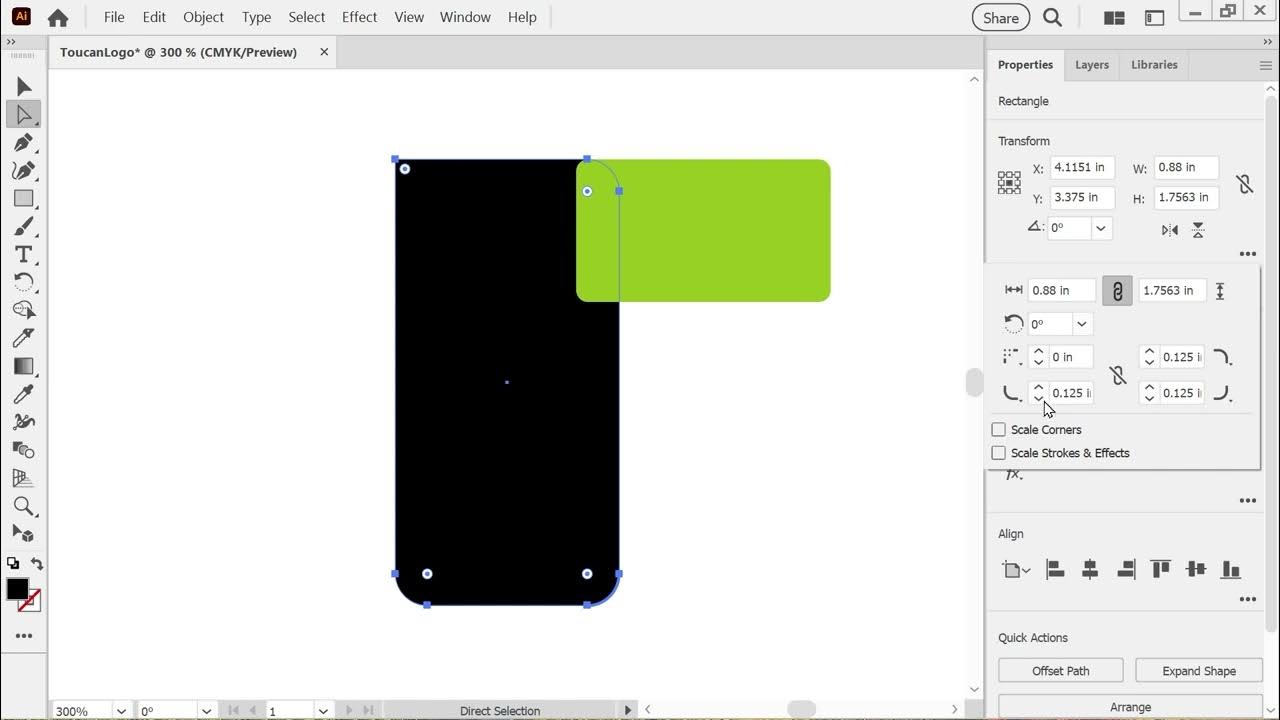The image size is (1280, 720).
Task: Click the Flip Vertical icon
Action: click(1198, 230)
